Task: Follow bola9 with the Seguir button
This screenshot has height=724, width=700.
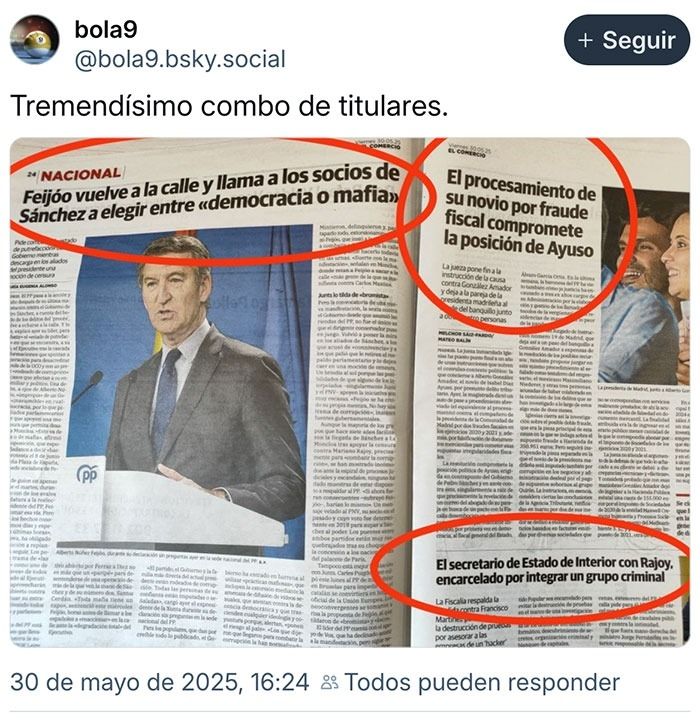Action: 627,40
